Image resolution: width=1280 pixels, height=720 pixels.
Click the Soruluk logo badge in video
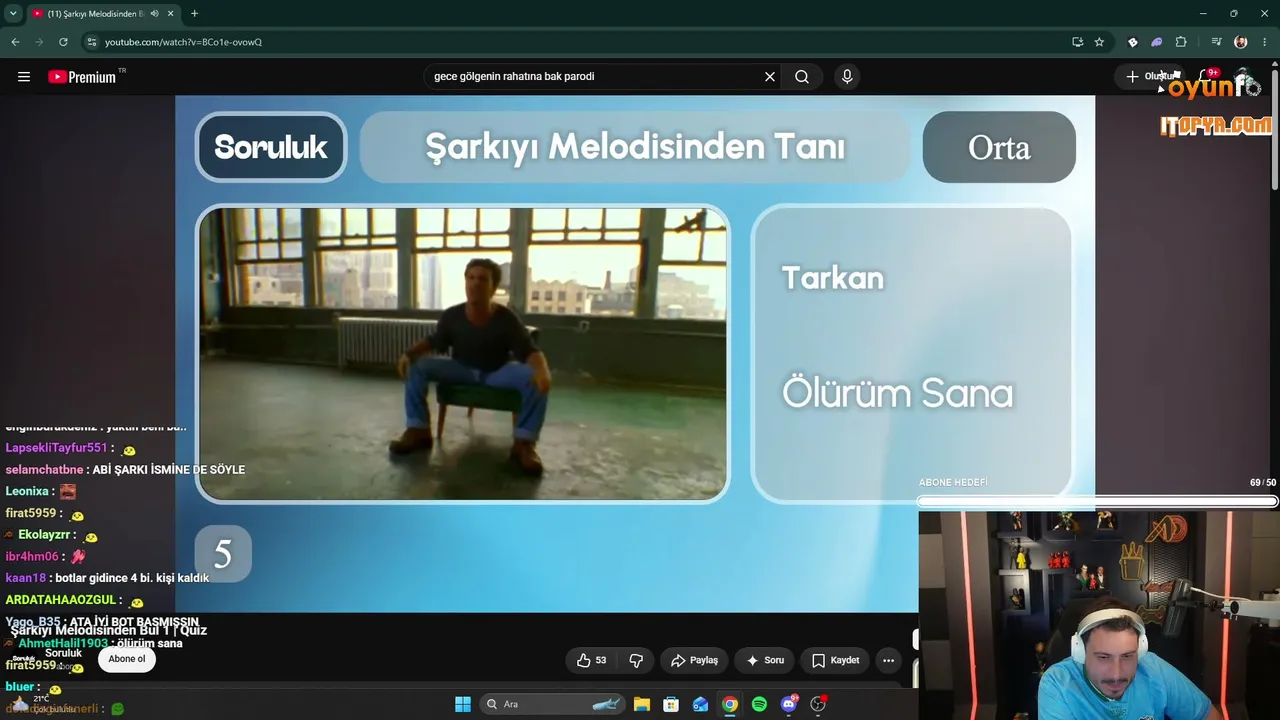271,147
